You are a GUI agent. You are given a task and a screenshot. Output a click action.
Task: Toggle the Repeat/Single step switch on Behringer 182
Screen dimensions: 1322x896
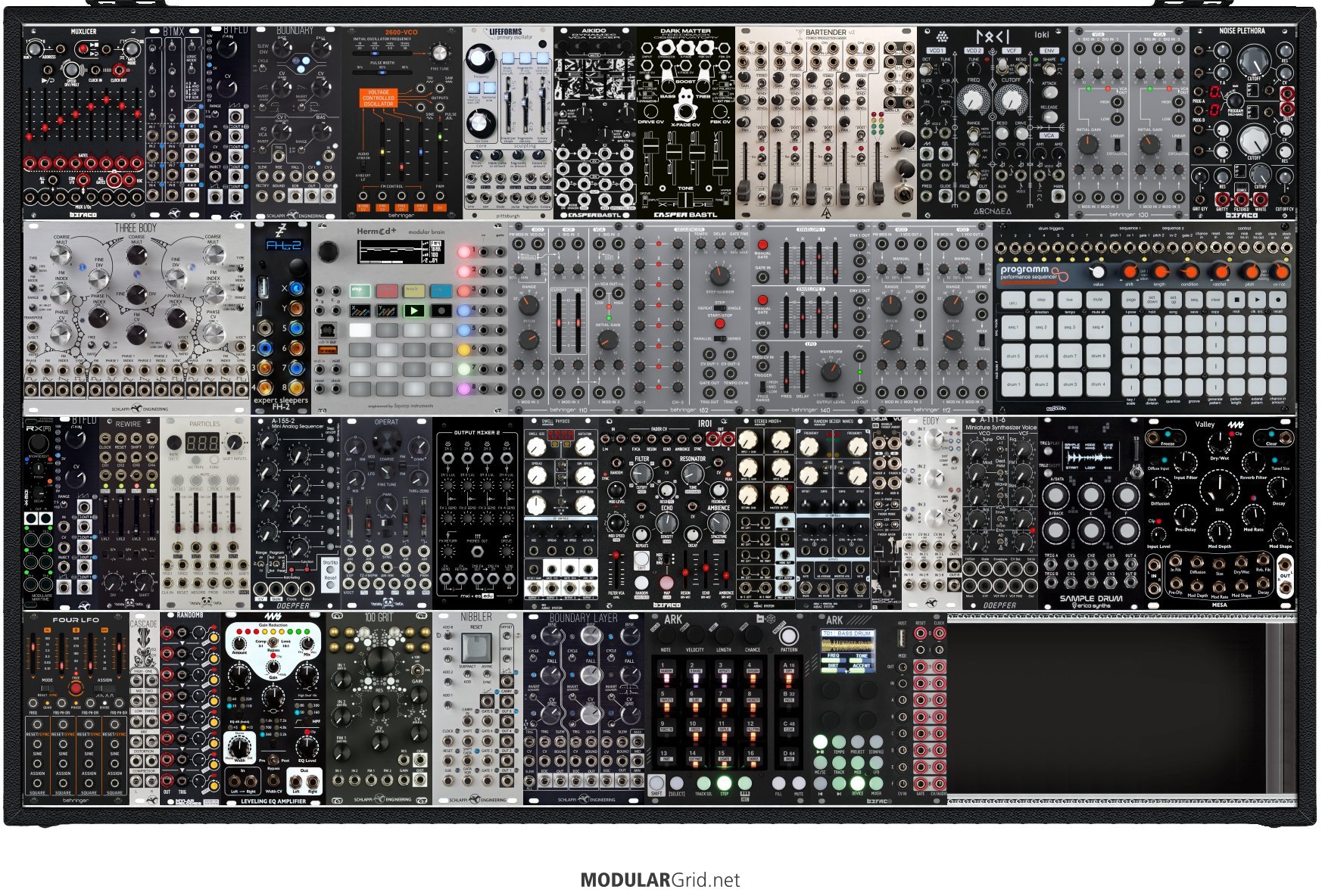click(719, 309)
